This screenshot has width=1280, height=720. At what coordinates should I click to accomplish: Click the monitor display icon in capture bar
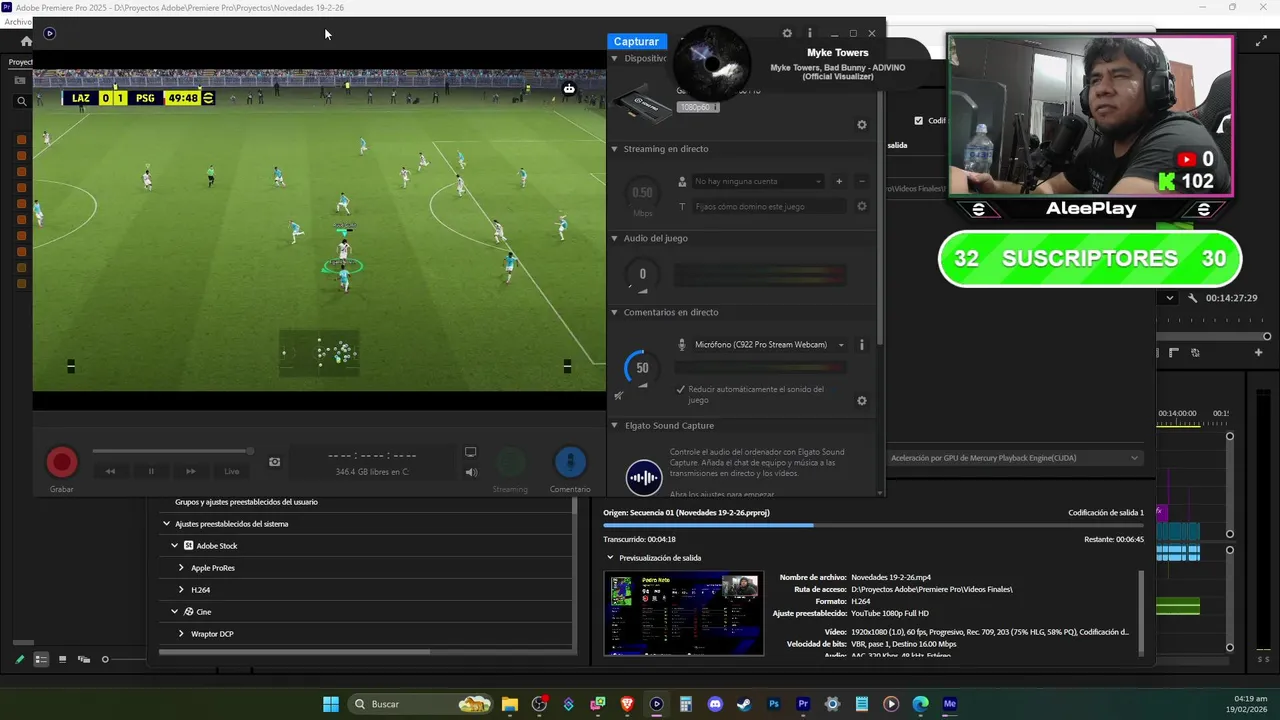470,453
